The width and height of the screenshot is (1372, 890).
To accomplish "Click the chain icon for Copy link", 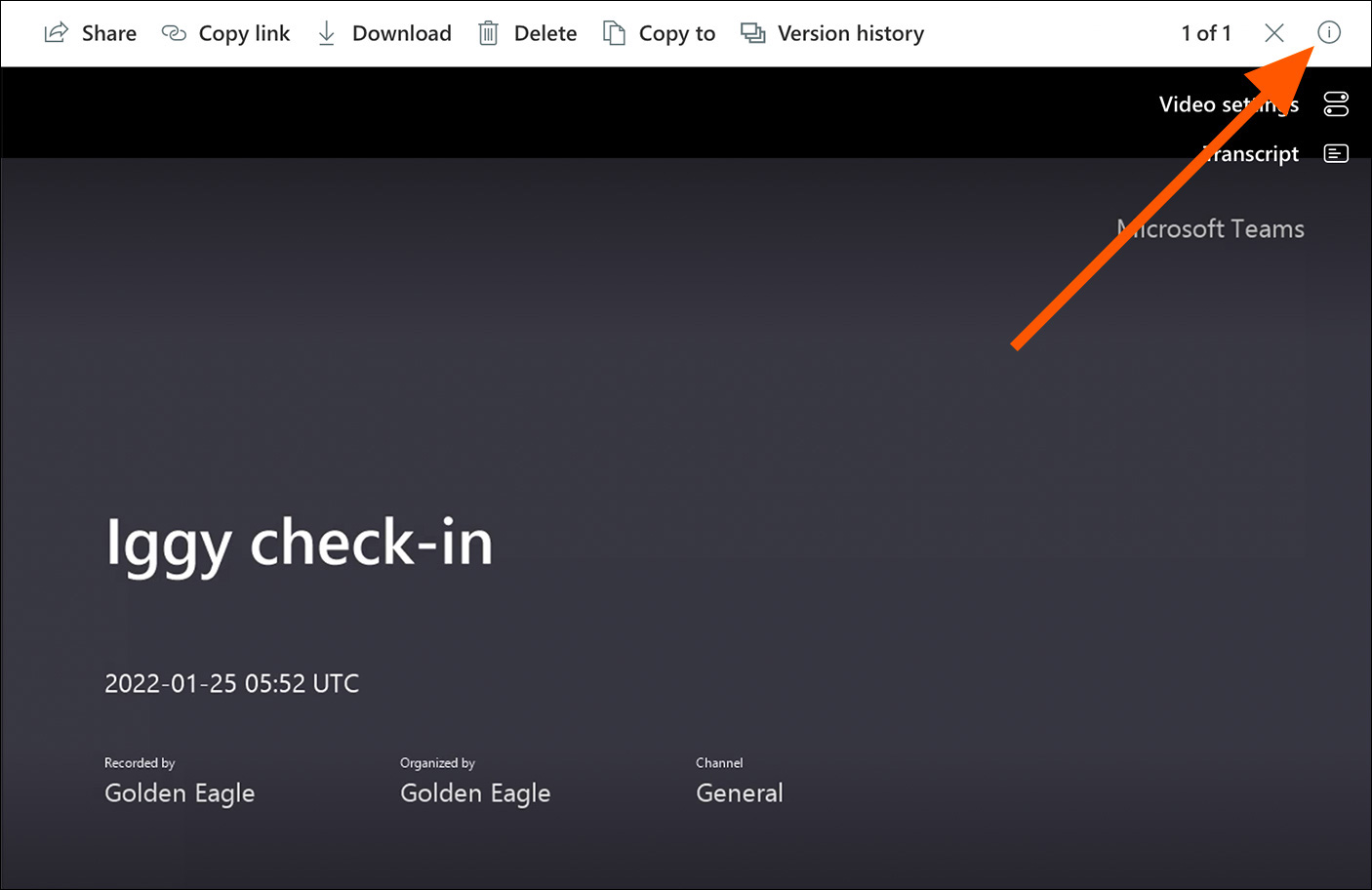I will click(x=174, y=33).
